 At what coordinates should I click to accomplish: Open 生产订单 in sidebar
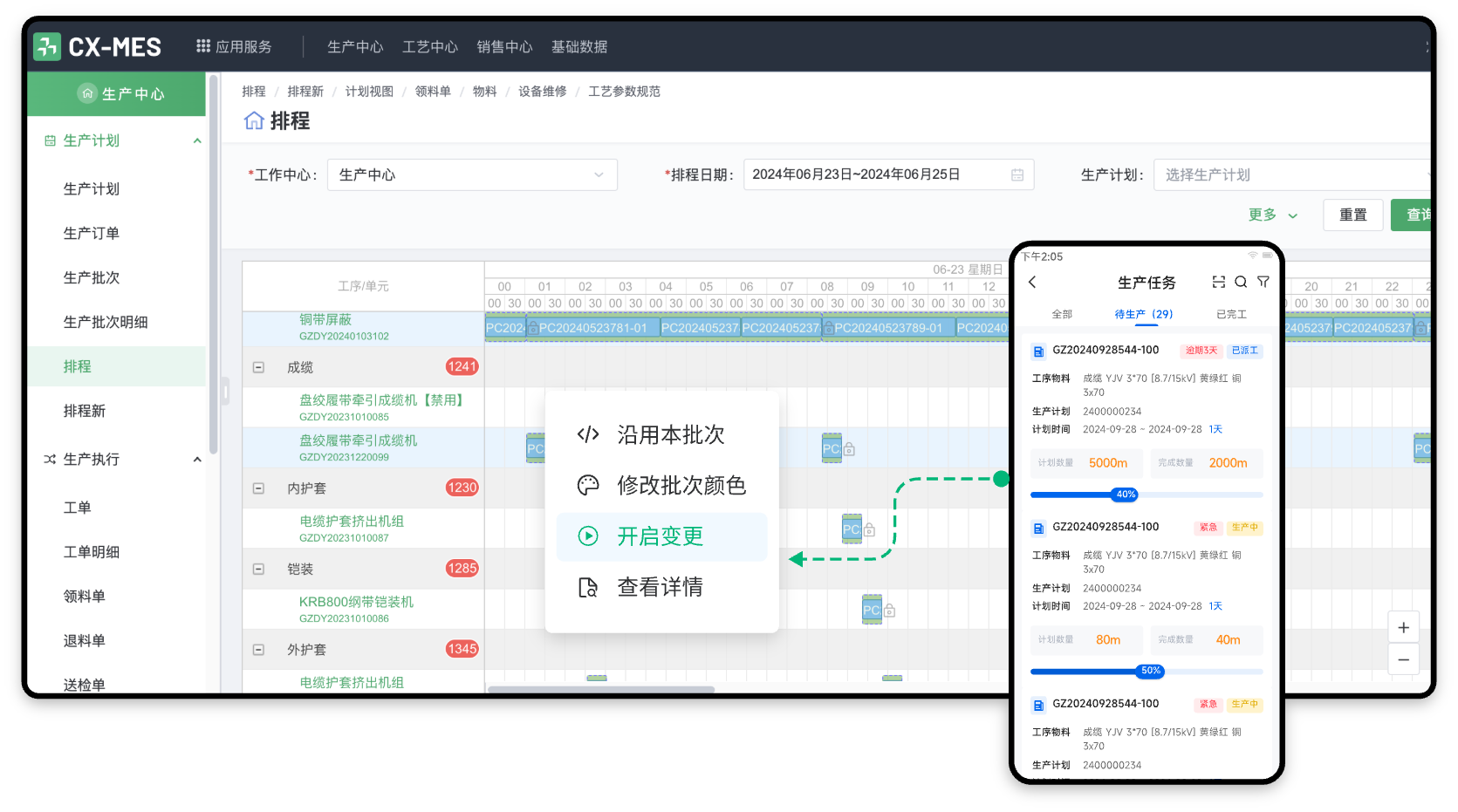(x=92, y=233)
